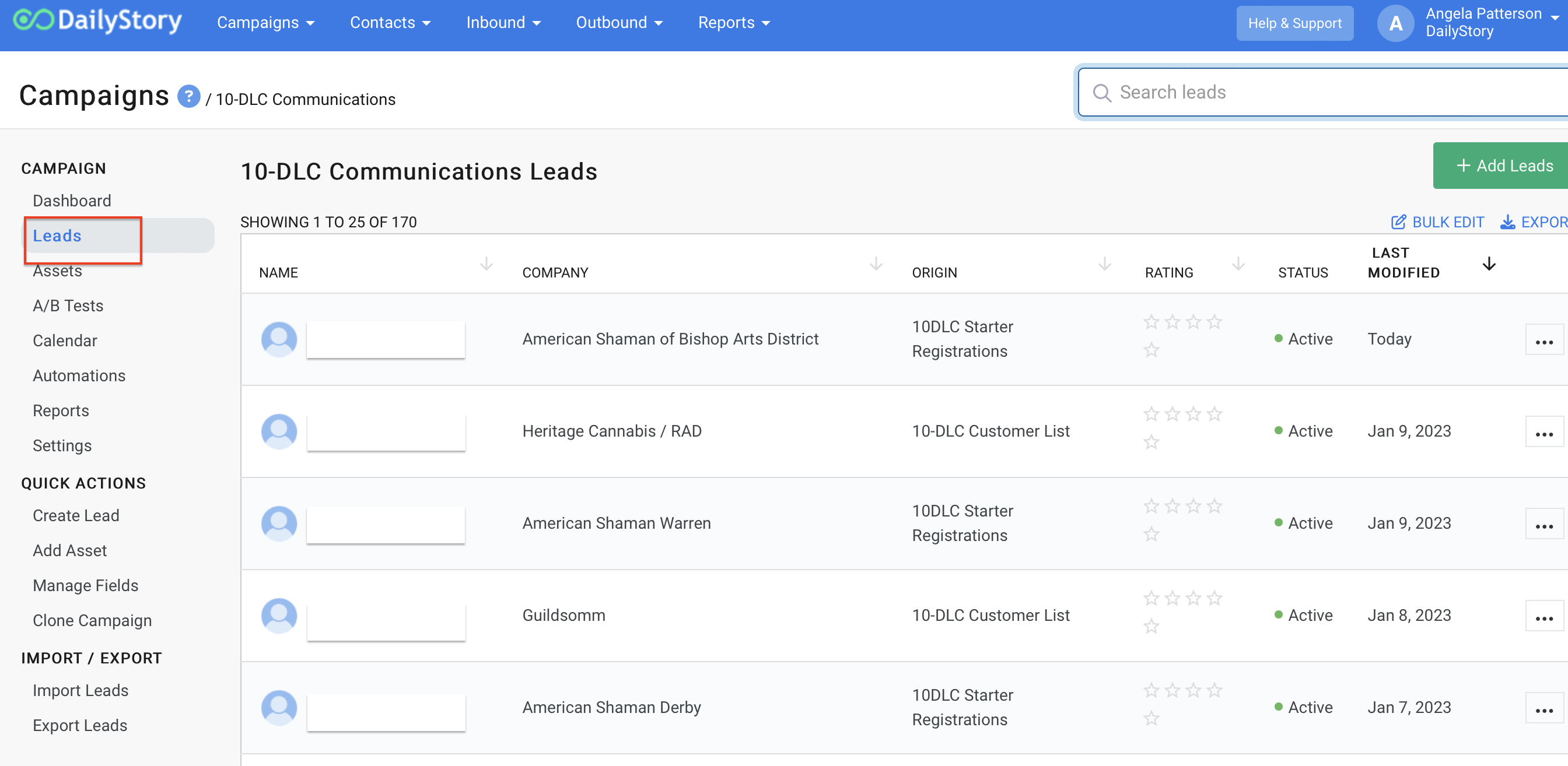Set first star rating for Bishop Arts District lead
1568x766 pixels.
click(1151, 322)
